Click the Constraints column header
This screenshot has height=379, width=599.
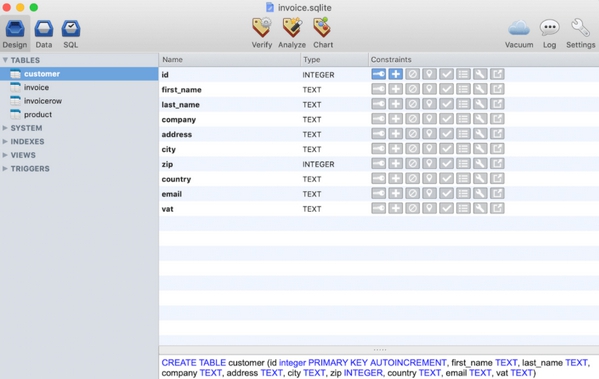(484, 60)
